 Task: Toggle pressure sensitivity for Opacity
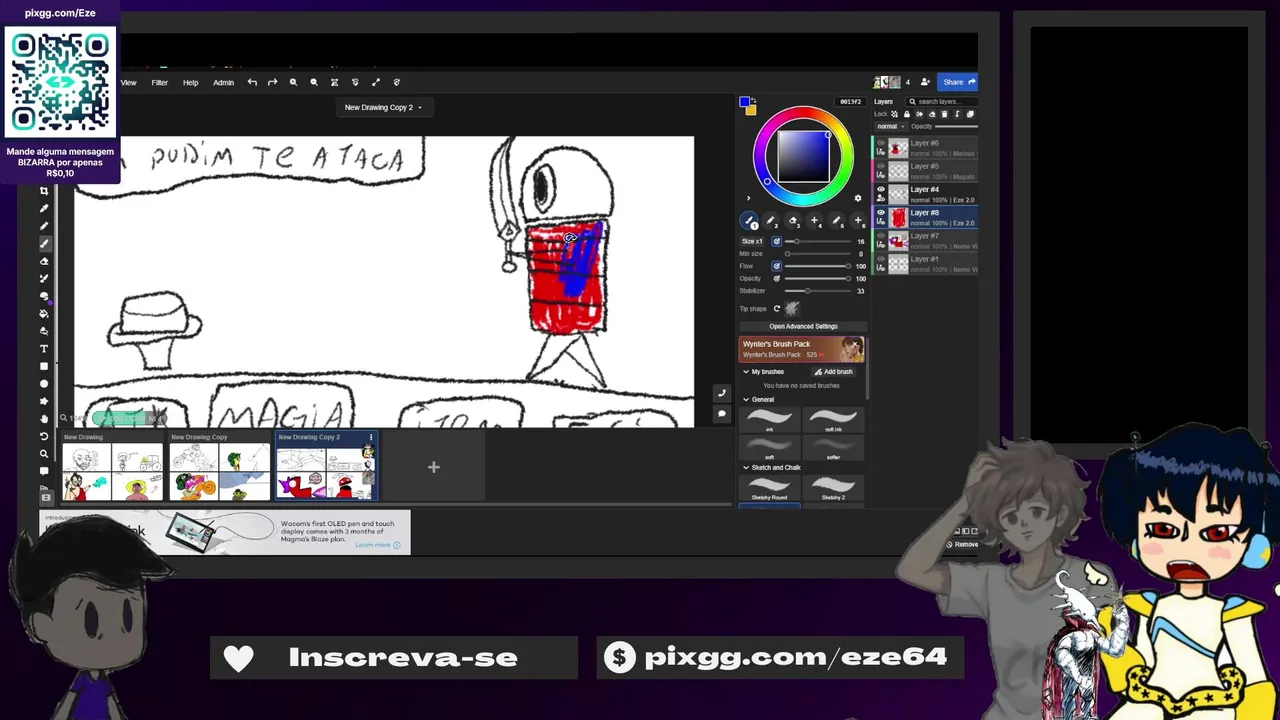click(x=776, y=279)
